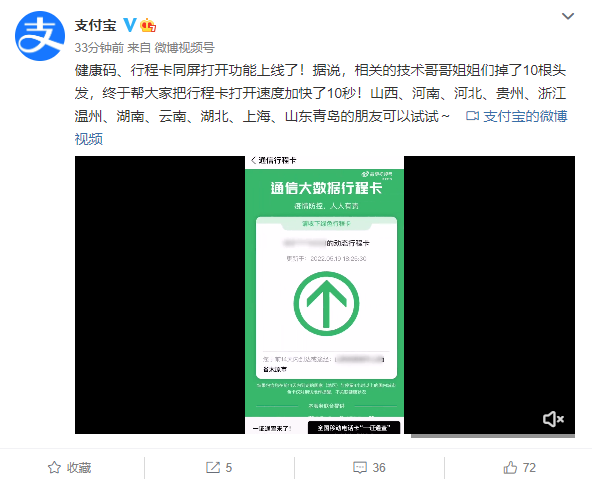The height and width of the screenshot is (483, 592).
Task: Play the 通信大数据行程卡 video thumbnail
Action: point(325,295)
